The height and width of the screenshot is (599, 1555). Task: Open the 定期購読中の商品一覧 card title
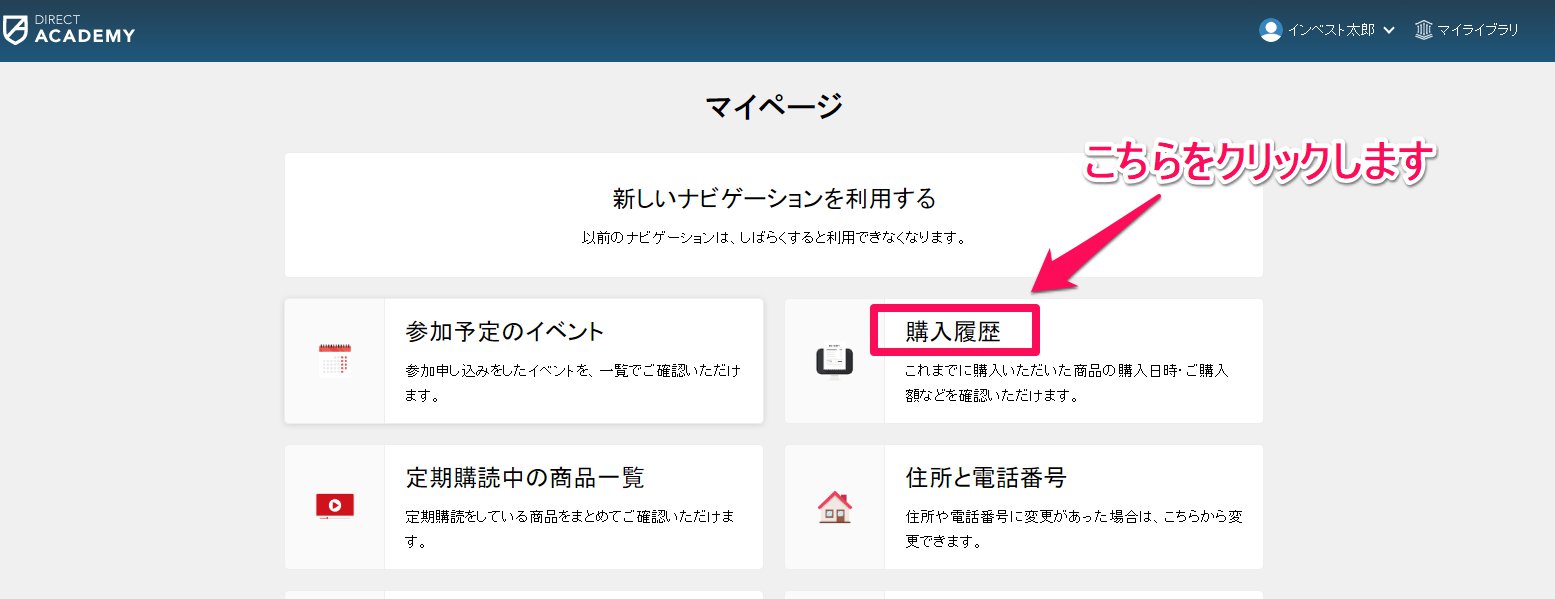click(525, 477)
